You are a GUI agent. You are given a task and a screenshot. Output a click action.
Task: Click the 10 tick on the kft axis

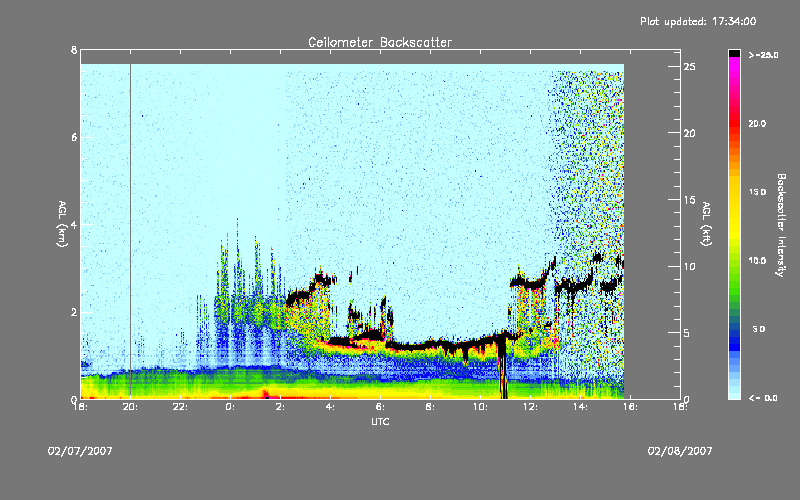click(690, 266)
